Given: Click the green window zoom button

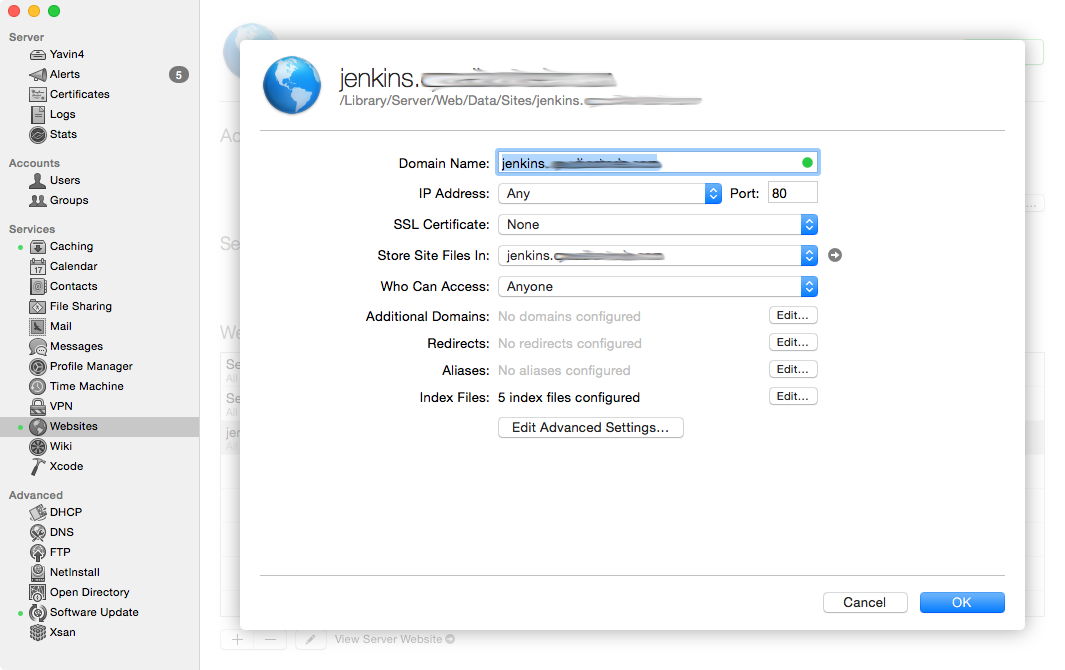Looking at the screenshot, I should pyautogui.click(x=54, y=11).
